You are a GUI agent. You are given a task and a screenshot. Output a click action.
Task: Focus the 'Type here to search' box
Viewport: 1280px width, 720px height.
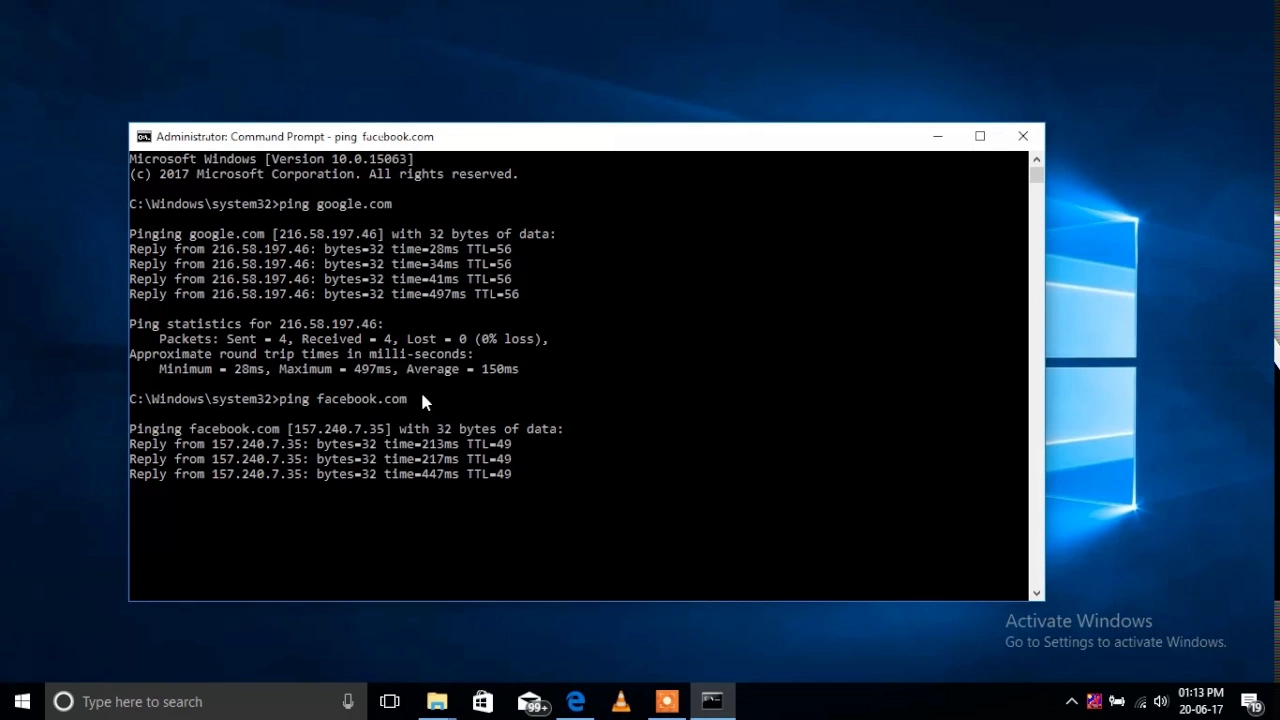pos(206,702)
